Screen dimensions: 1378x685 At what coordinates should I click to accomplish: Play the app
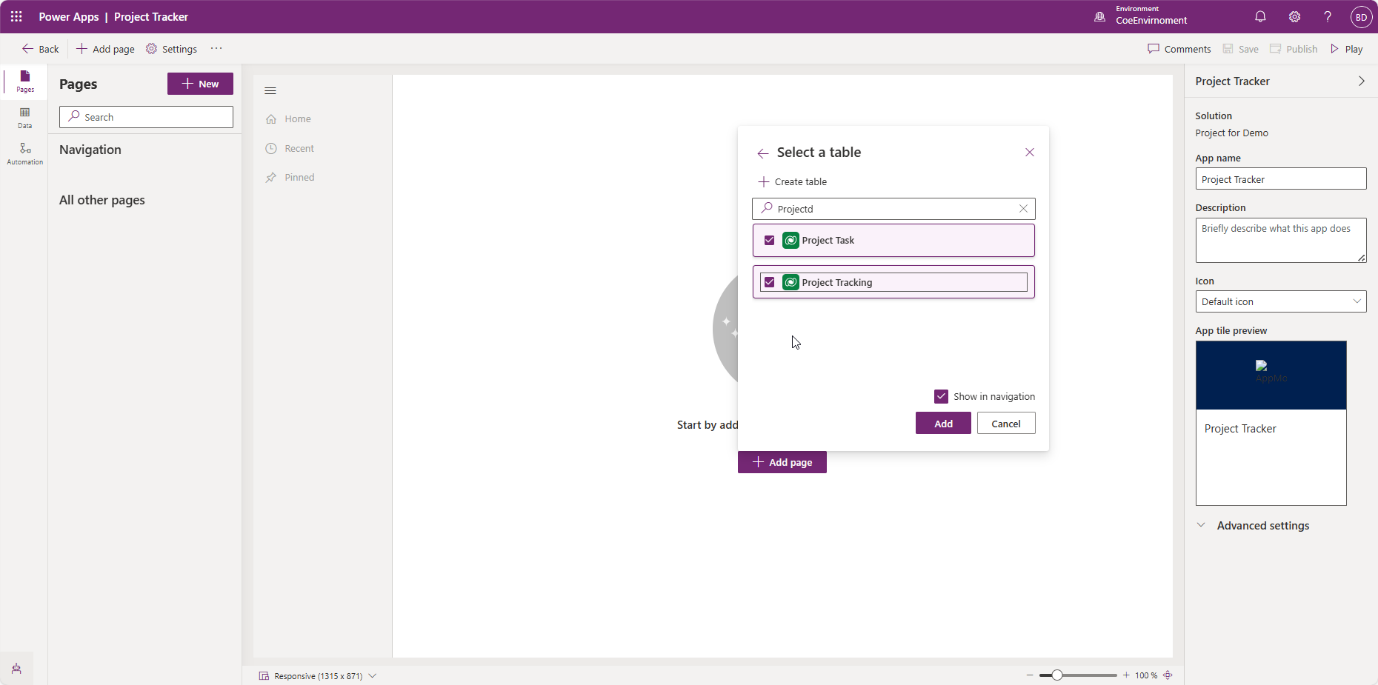point(1346,49)
